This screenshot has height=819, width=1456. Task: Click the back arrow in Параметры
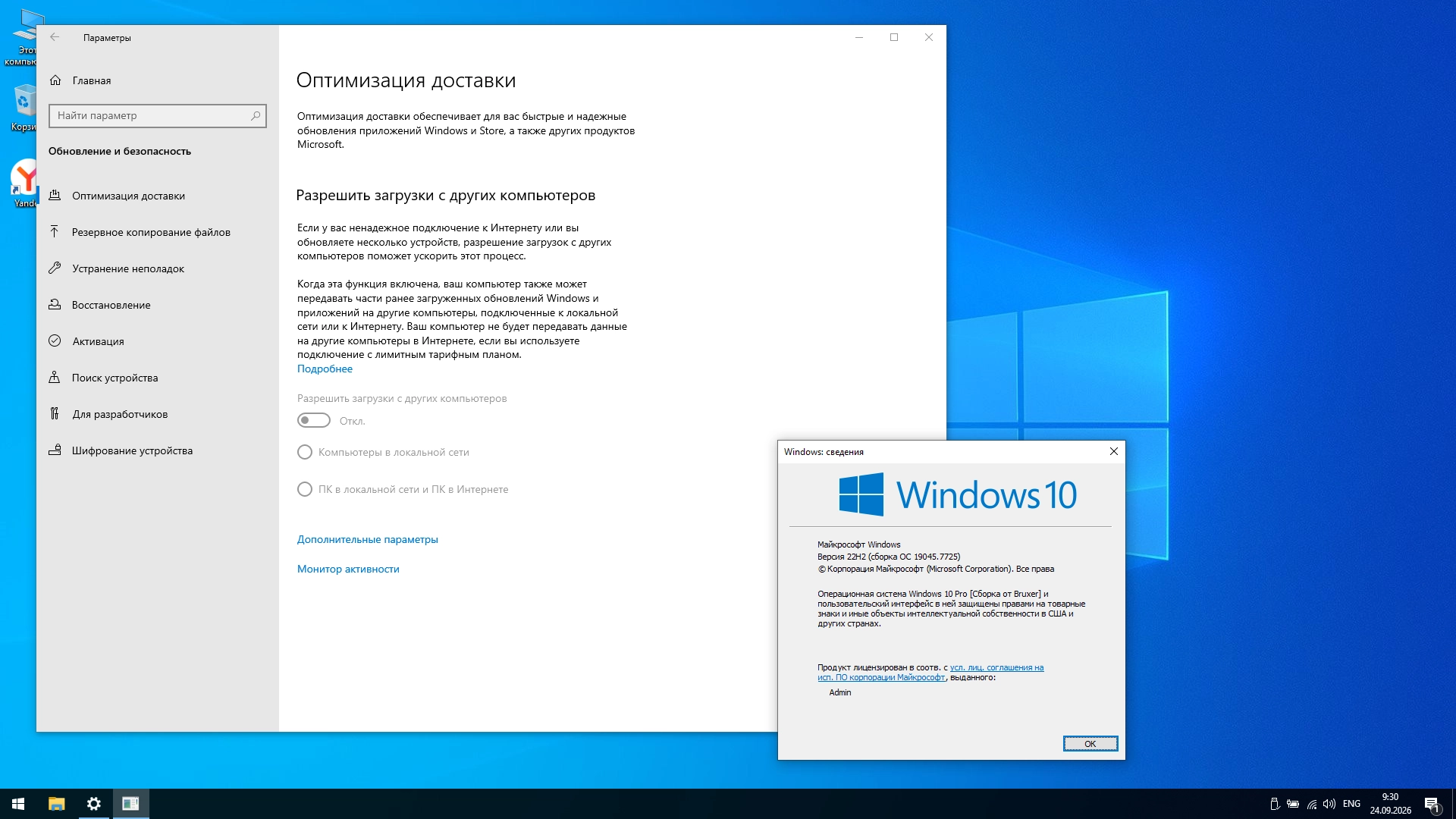coord(55,37)
